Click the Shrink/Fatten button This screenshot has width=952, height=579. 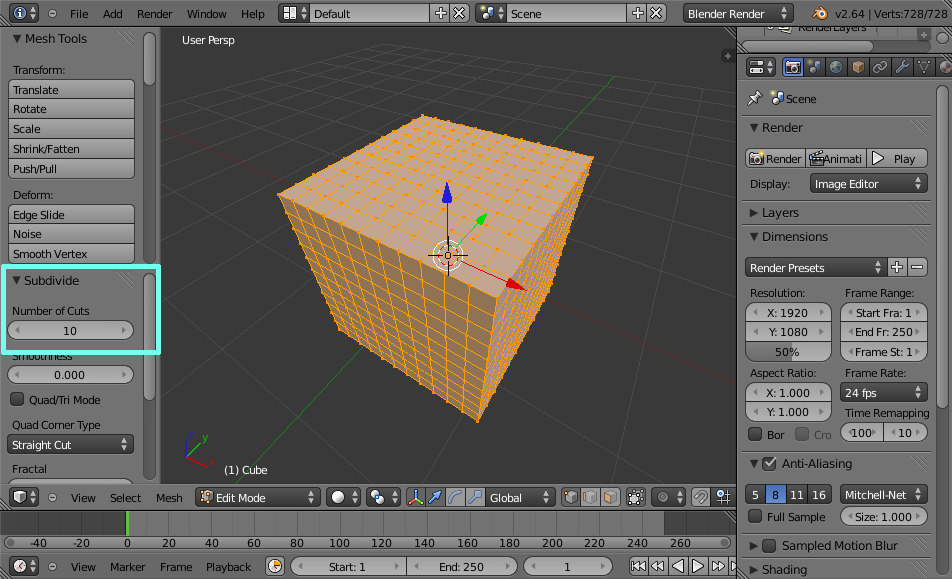tap(71, 149)
